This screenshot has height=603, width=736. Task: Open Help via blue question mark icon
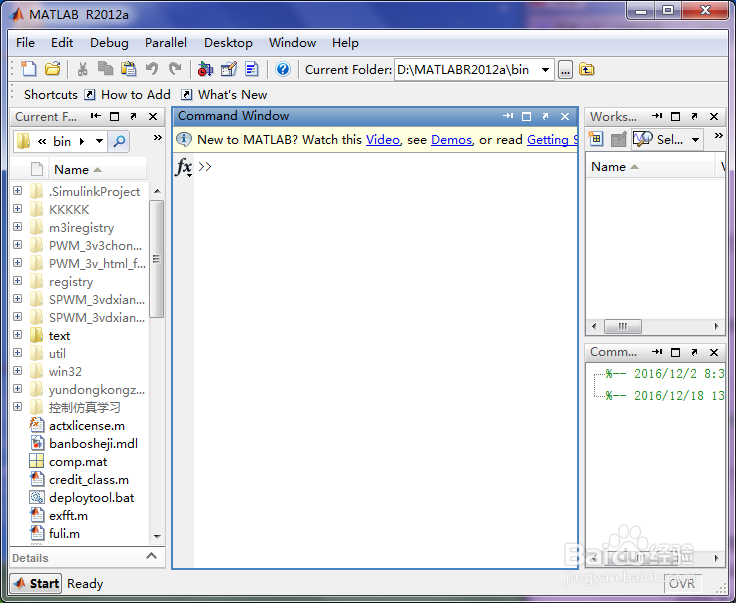[283, 69]
